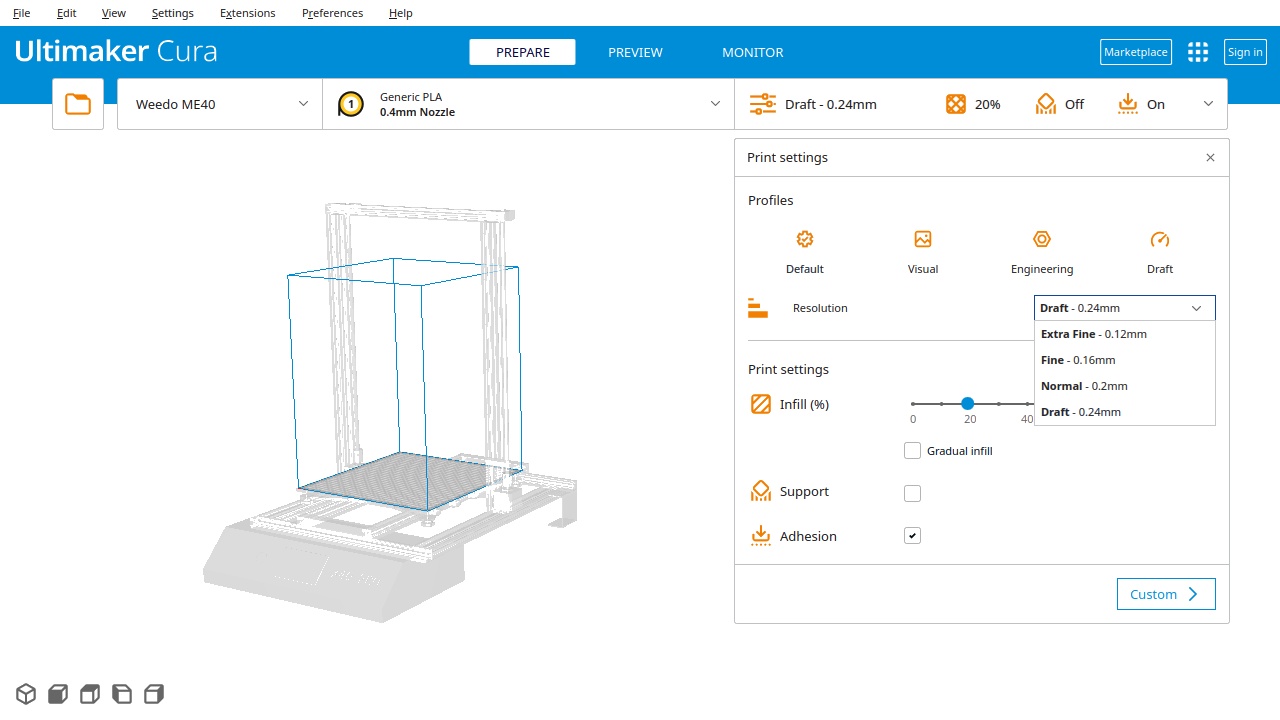Choose Fine - 0.16mm resolution
This screenshot has height=720, width=1280.
[x=1125, y=360]
